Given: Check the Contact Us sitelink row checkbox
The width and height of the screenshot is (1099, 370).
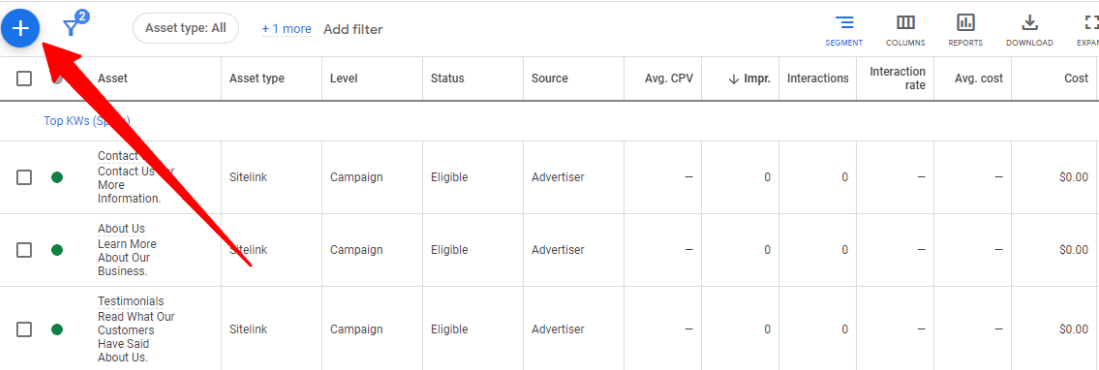Looking at the screenshot, I should [24, 177].
